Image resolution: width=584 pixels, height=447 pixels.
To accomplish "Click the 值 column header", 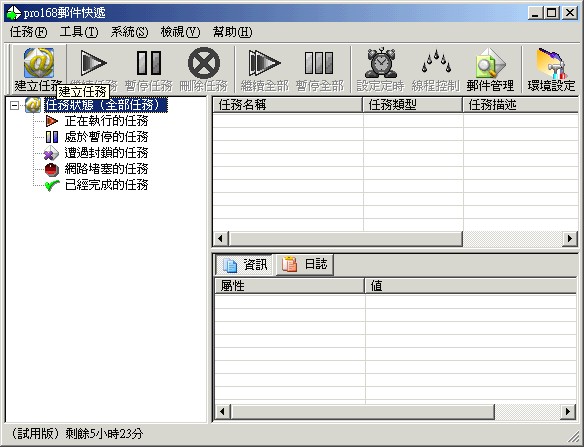I will (471, 286).
